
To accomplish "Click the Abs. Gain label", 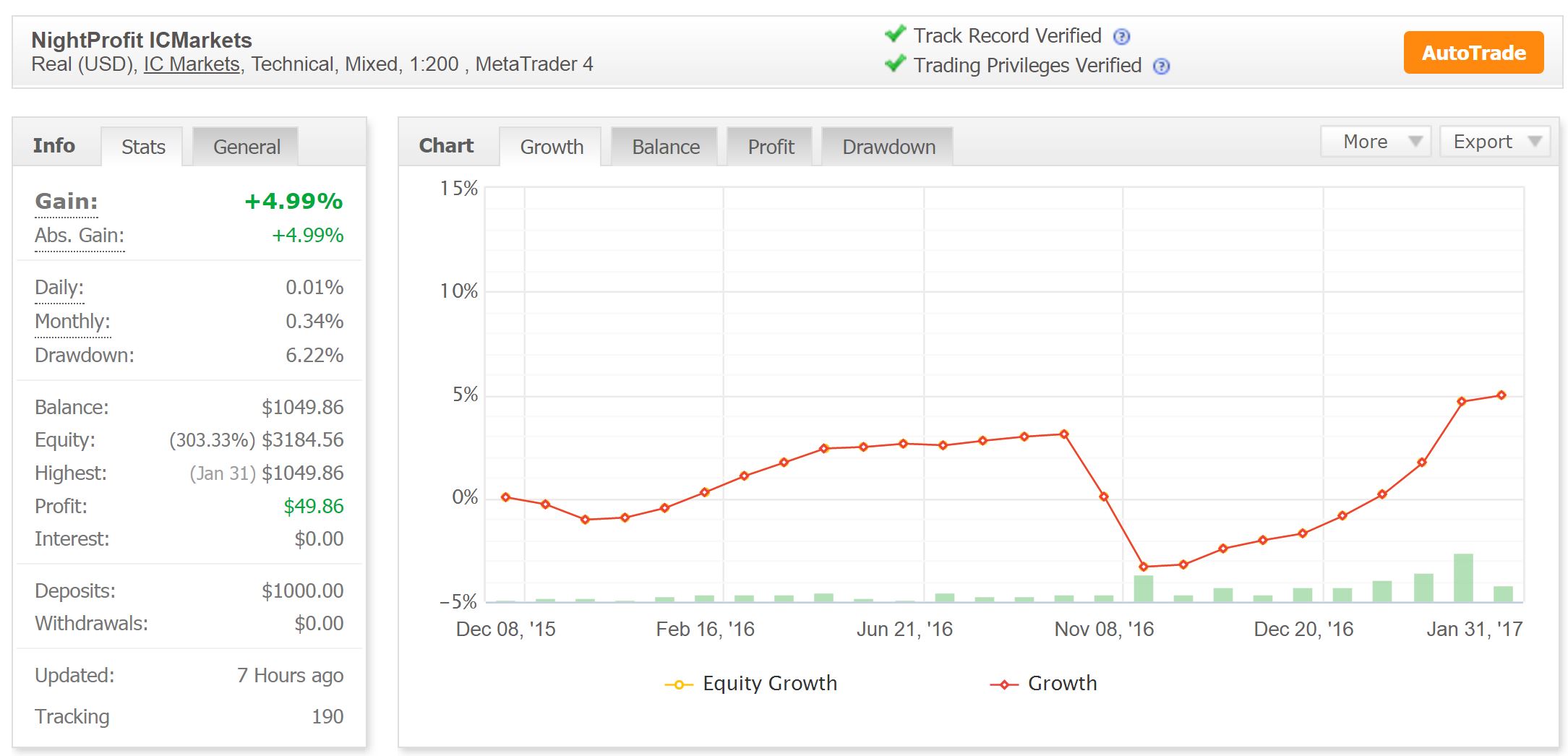I will 80,236.
